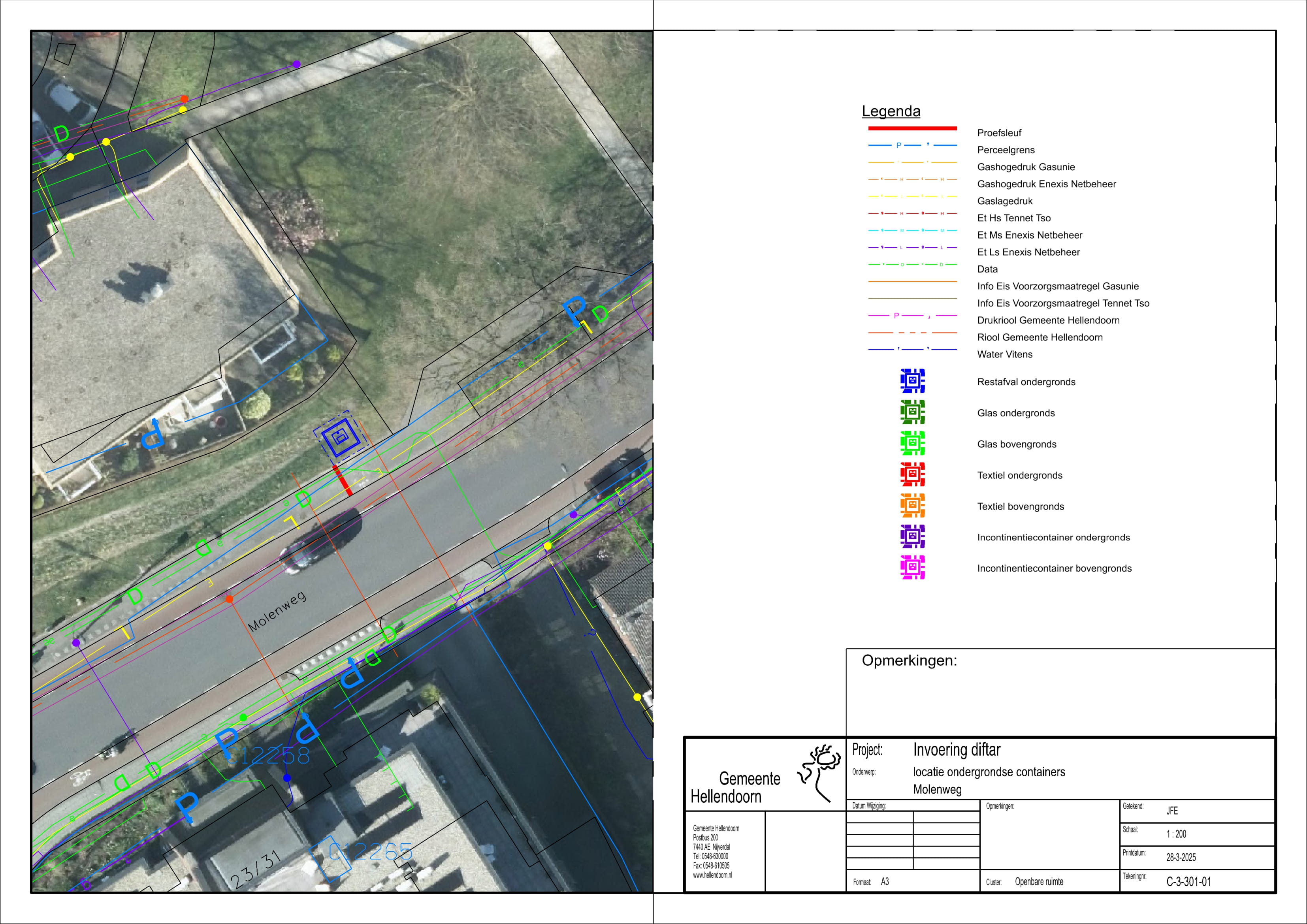Click the blue Restafval ondergronds legend icon
The height and width of the screenshot is (924, 1307).
(912, 381)
